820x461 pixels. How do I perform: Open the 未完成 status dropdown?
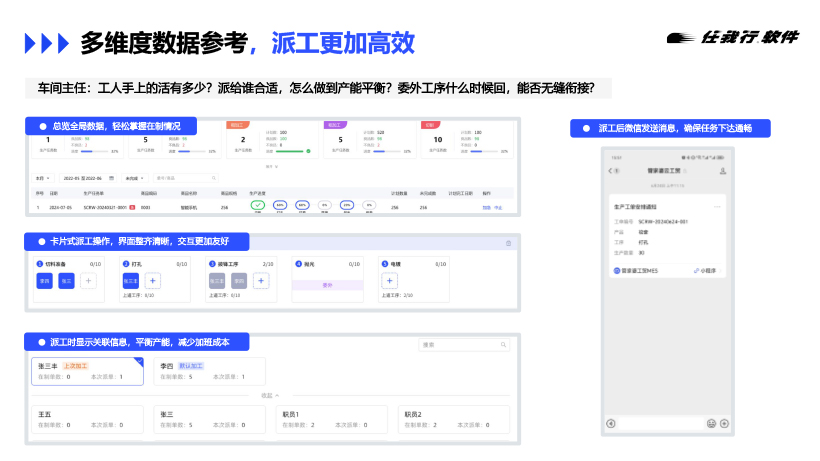coord(133,178)
